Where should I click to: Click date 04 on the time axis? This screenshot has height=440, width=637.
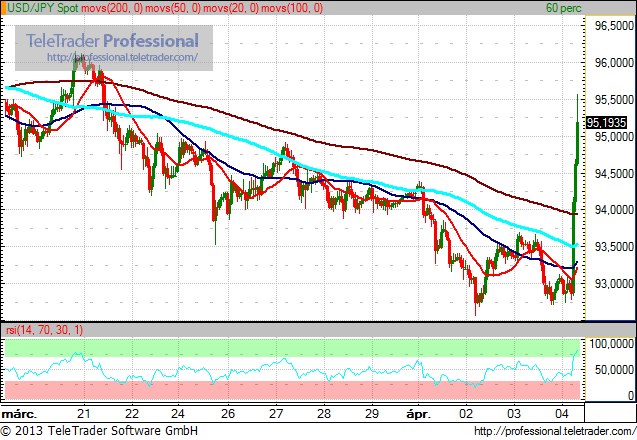coord(562,414)
